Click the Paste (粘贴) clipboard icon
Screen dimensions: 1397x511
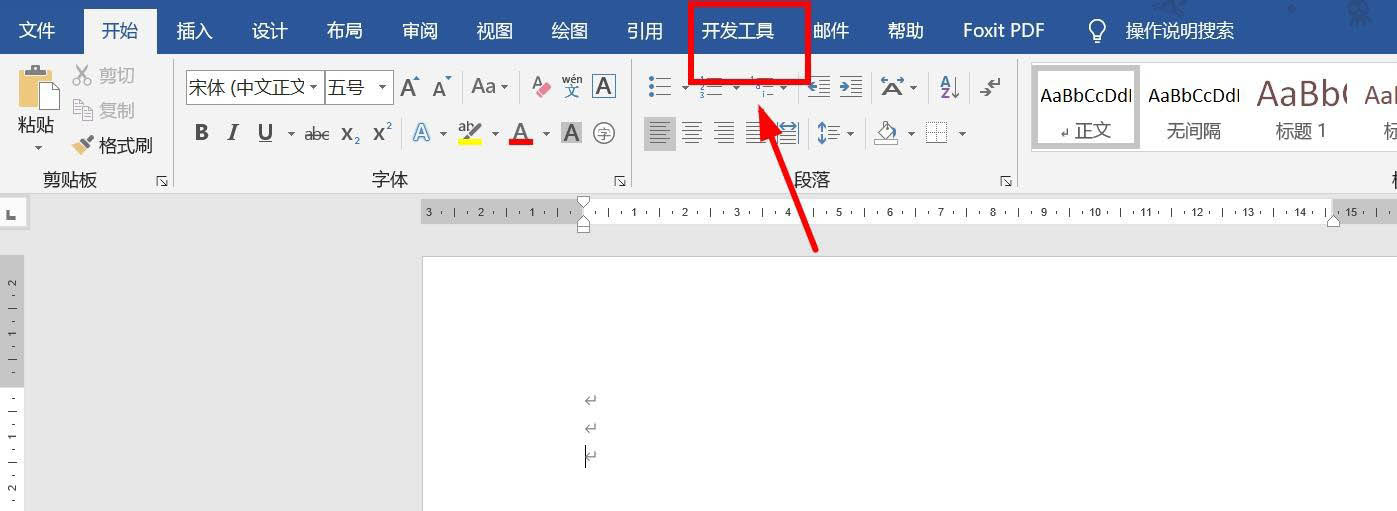click(38, 88)
